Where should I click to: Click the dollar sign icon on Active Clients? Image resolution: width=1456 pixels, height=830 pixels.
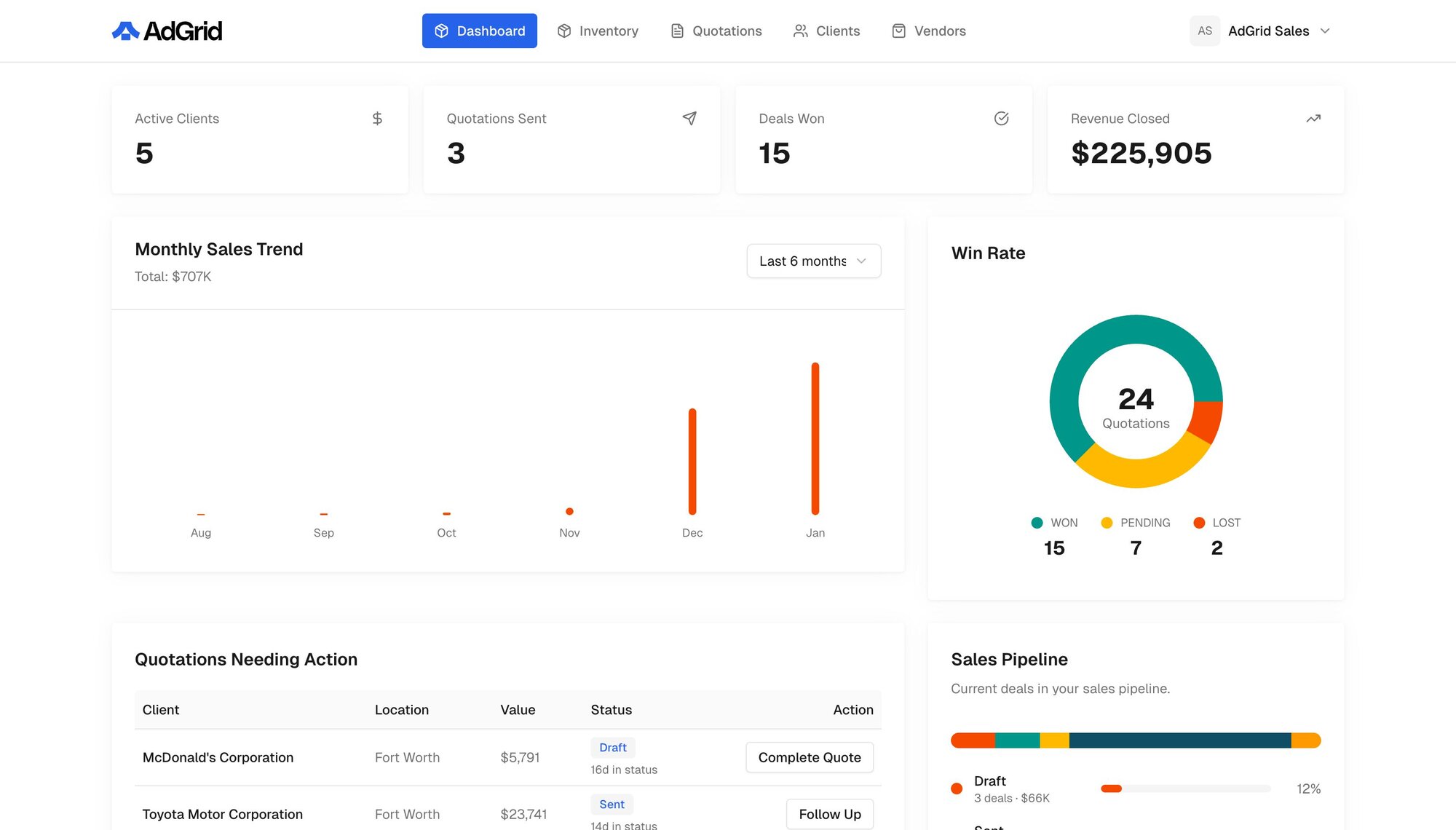click(x=377, y=118)
